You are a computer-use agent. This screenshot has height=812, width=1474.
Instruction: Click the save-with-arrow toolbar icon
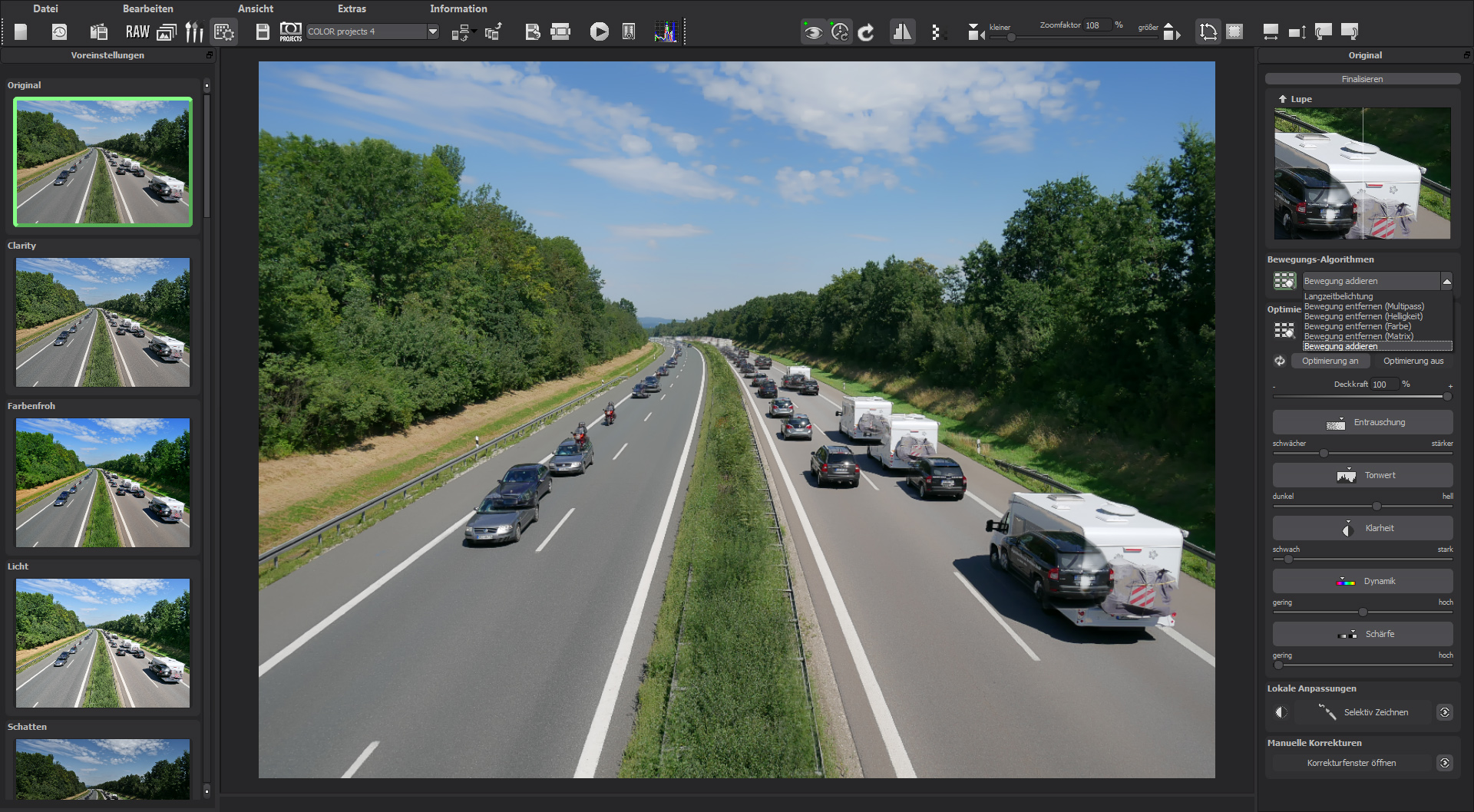(x=532, y=31)
